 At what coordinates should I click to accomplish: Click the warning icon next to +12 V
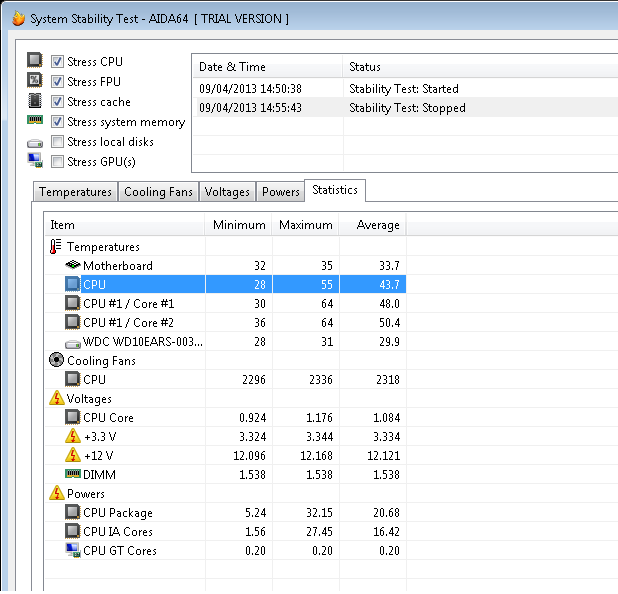pos(72,456)
